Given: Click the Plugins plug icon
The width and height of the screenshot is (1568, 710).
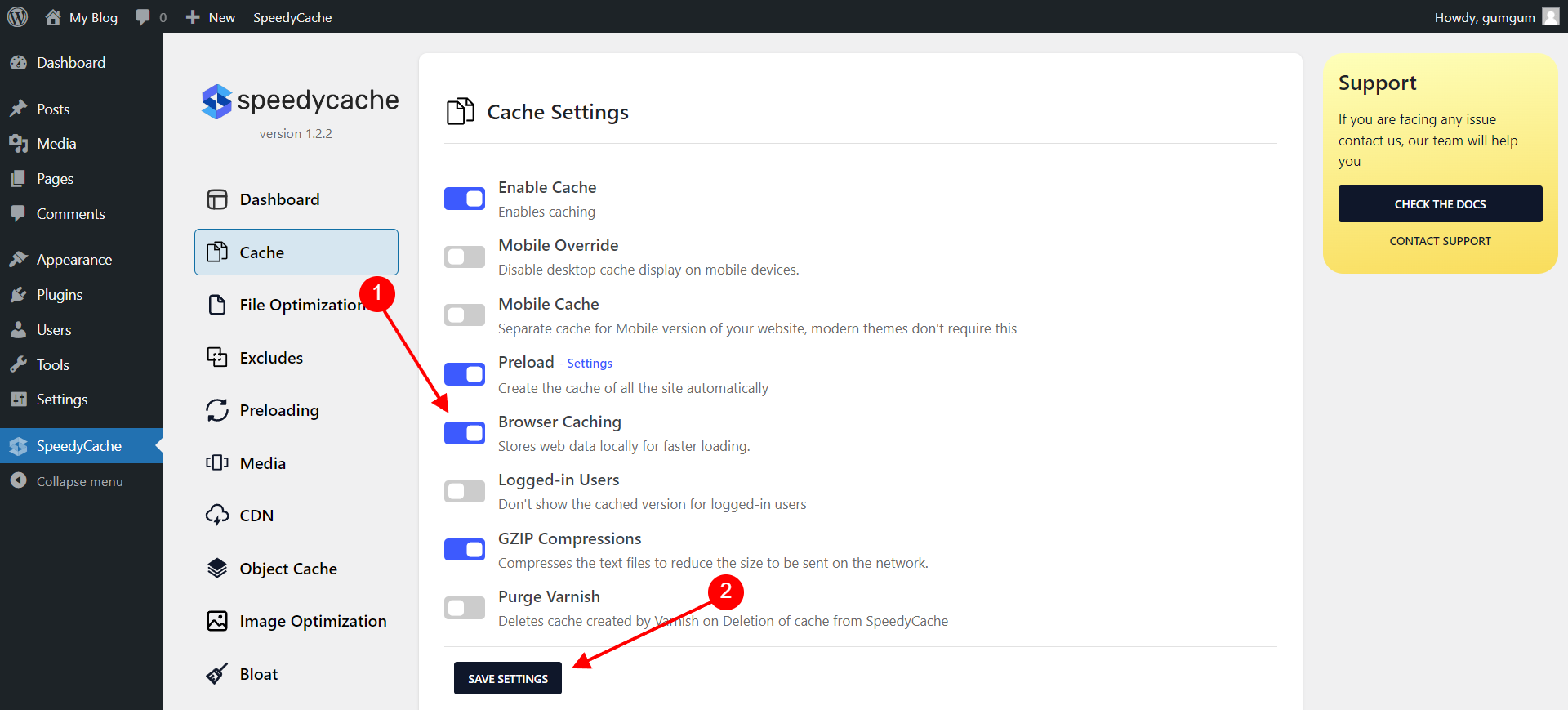Looking at the screenshot, I should click(x=18, y=295).
